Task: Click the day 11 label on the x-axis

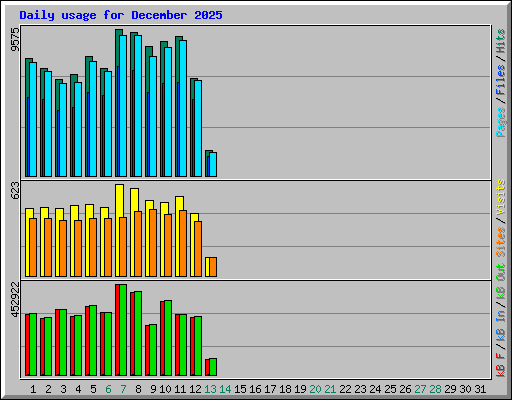Action: [x=180, y=389]
